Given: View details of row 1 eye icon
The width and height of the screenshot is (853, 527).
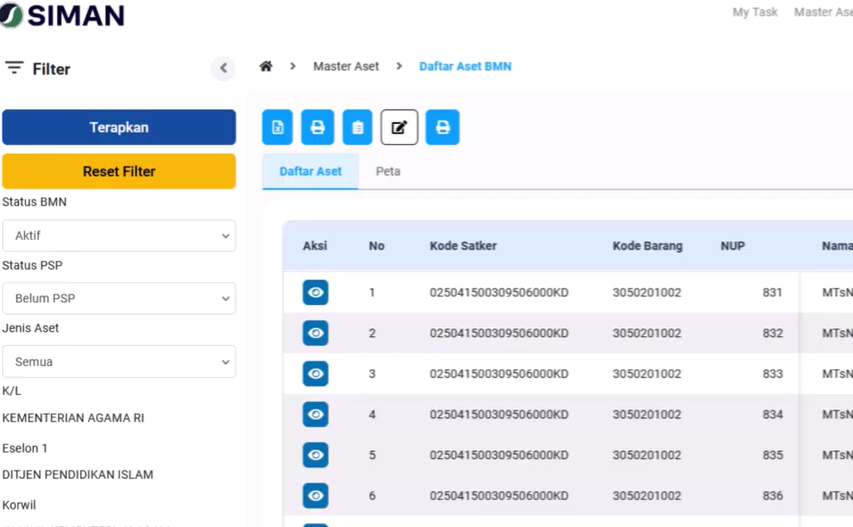Looking at the screenshot, I should tap(316, 293).
